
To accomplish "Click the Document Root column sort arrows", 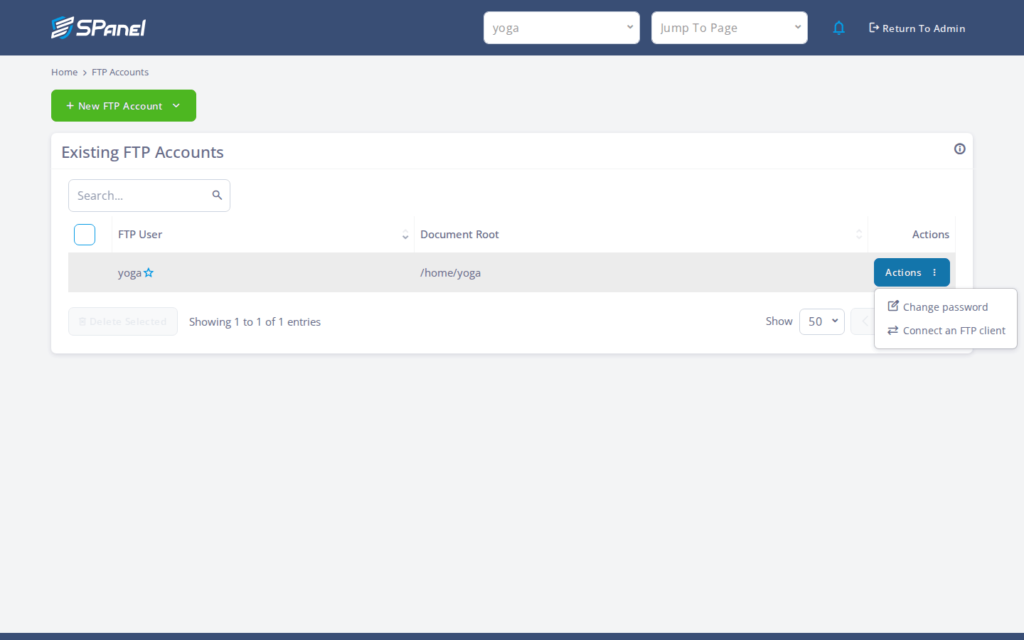I will 859,234.
